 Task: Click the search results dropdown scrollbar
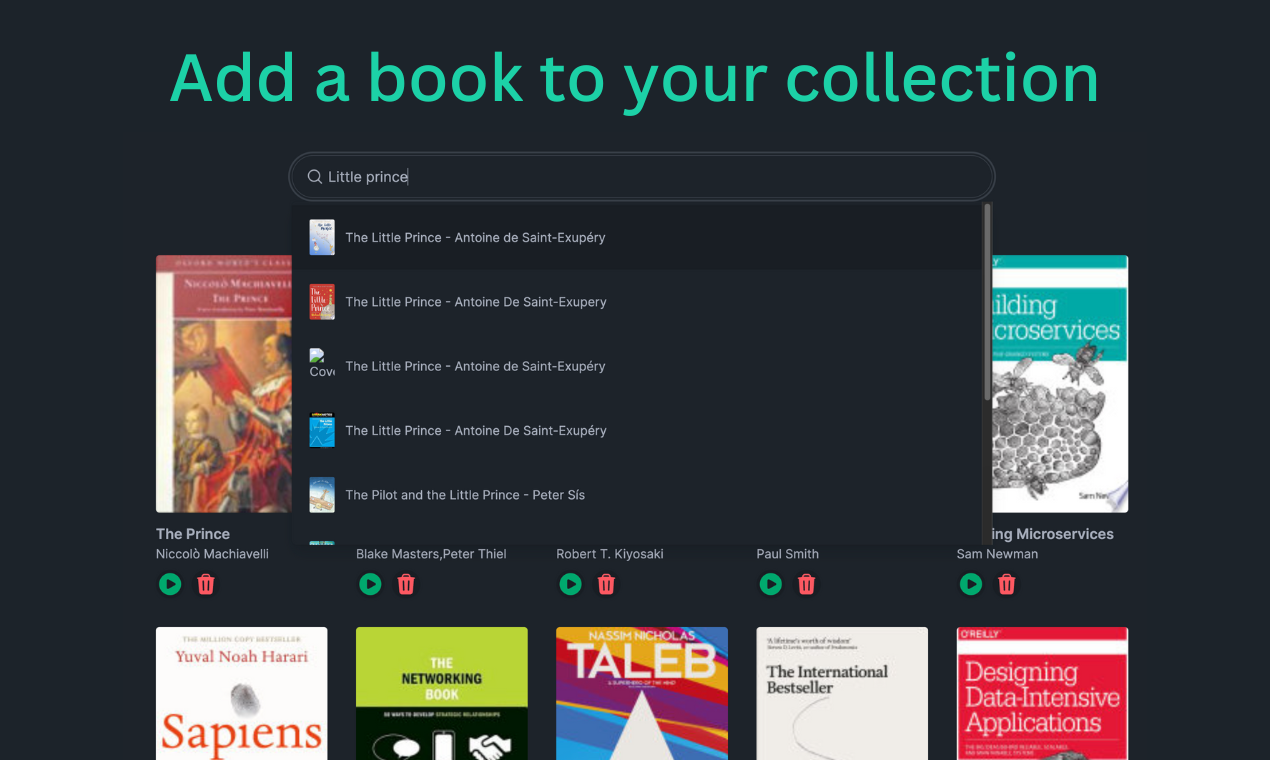[x=987, y=302]
